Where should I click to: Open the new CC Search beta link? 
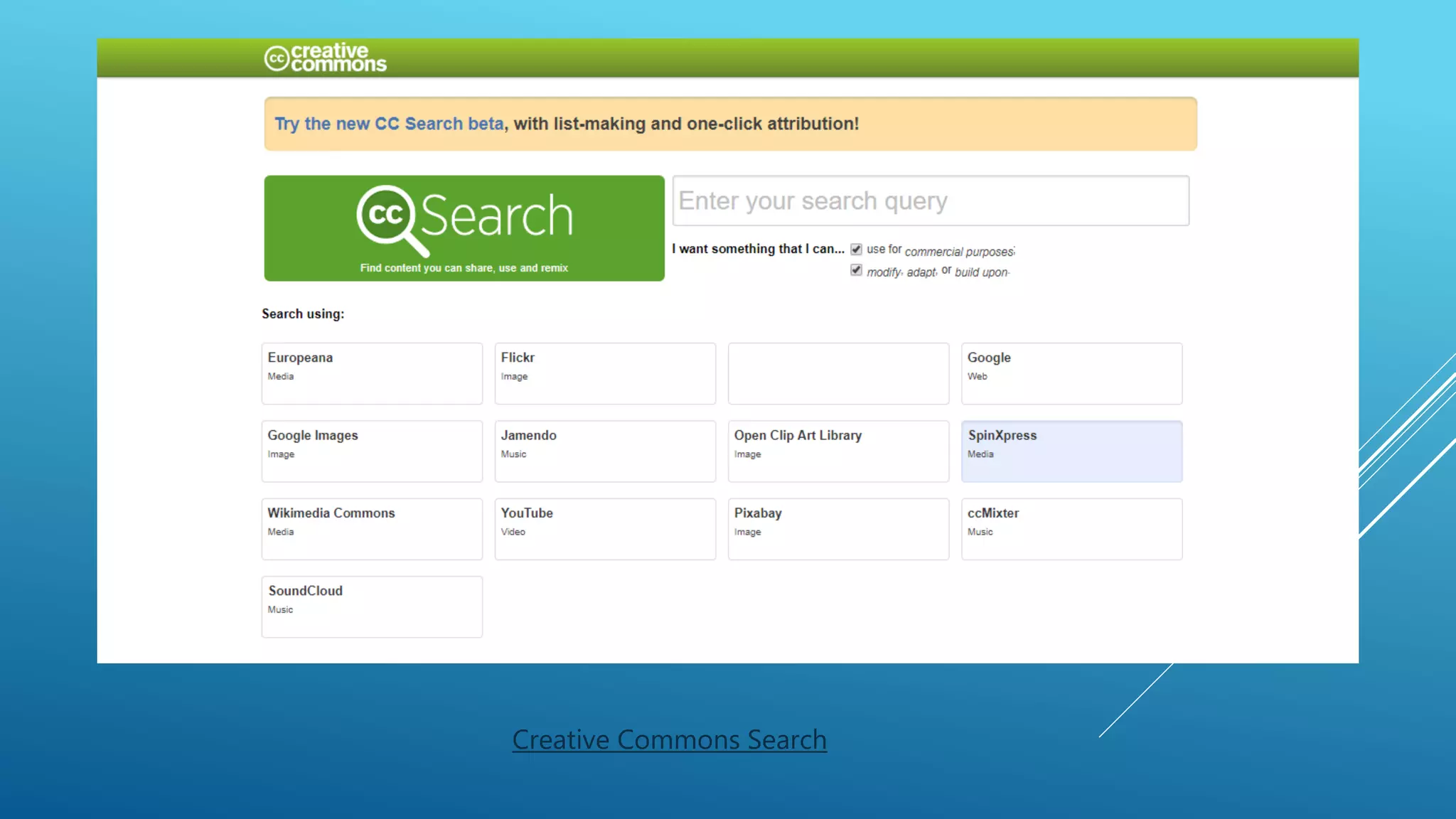click(x=388, y=123)
